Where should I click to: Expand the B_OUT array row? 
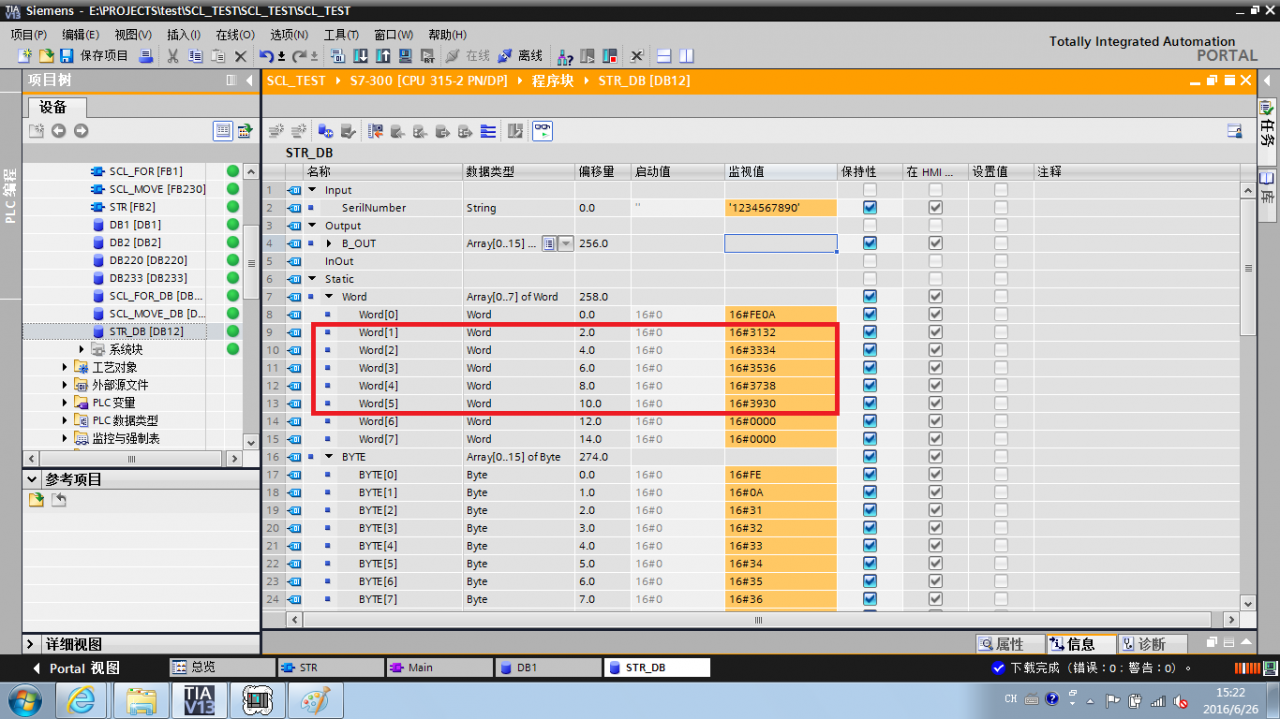click(x=330, y=243)
